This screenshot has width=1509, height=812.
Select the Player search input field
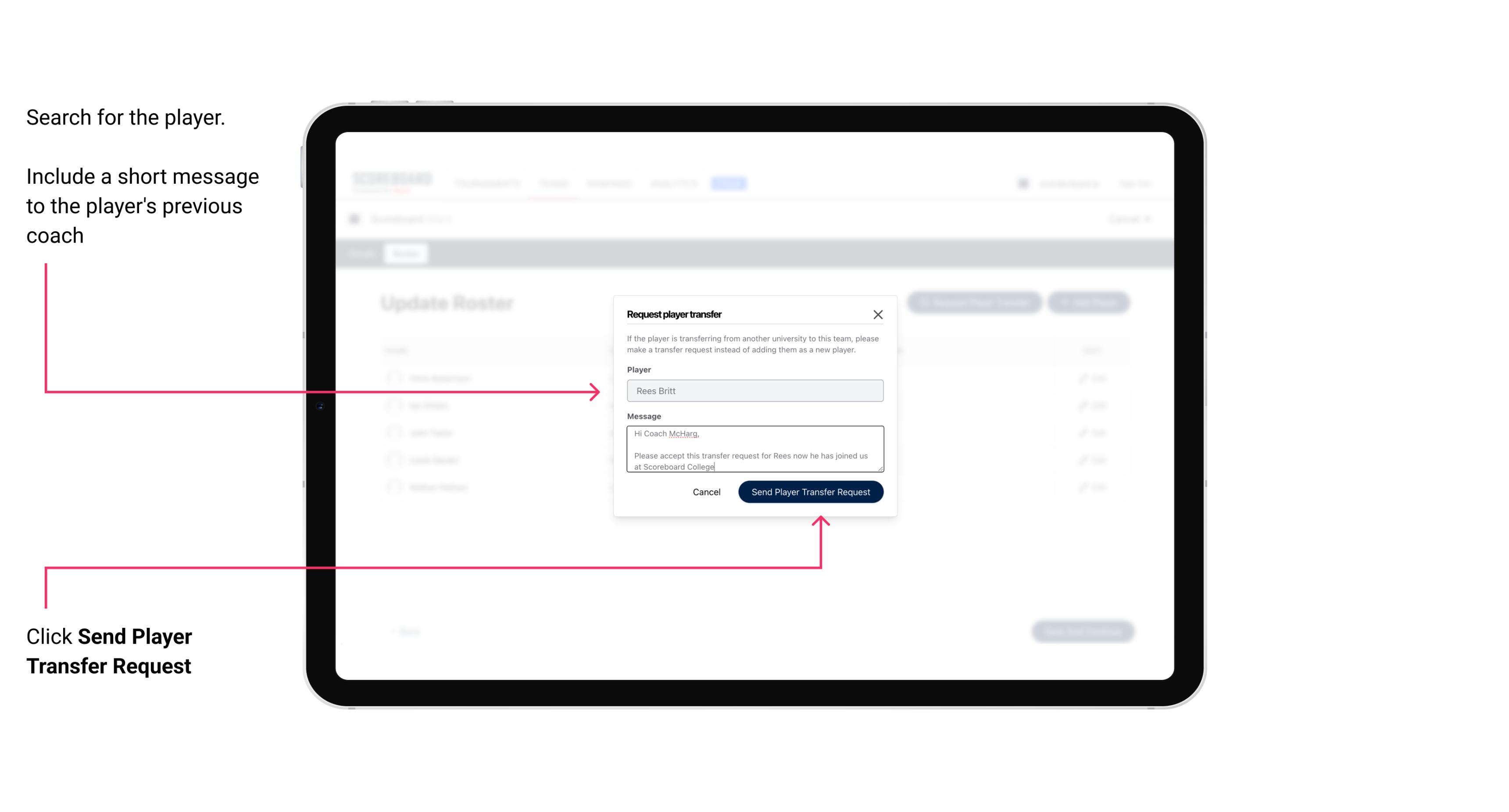[x=754, y=391]
